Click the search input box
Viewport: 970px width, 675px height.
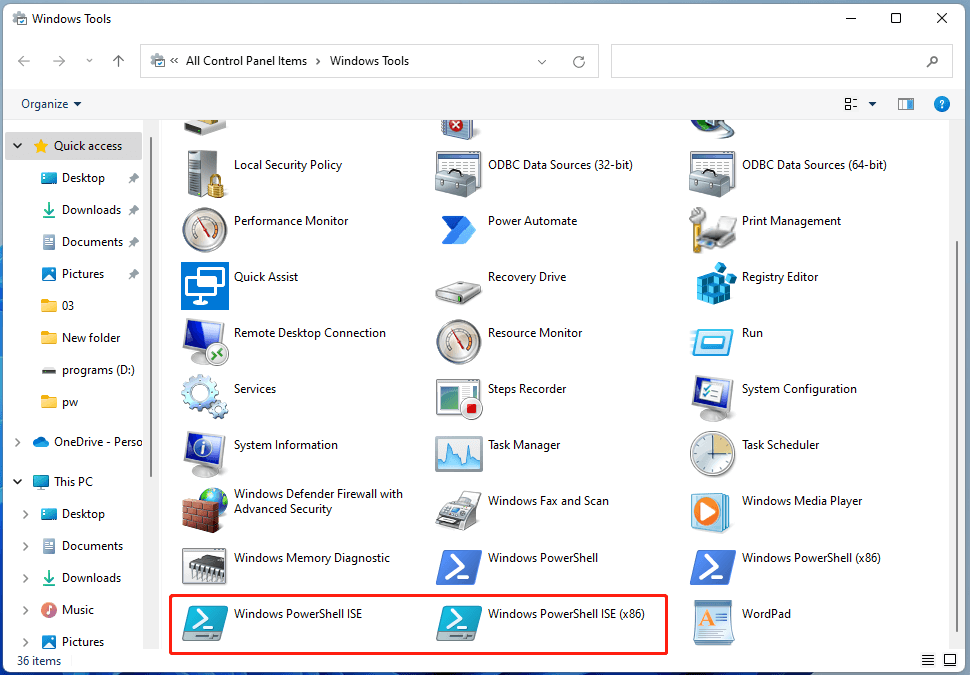pyautogui.click(x=770, y=61)
